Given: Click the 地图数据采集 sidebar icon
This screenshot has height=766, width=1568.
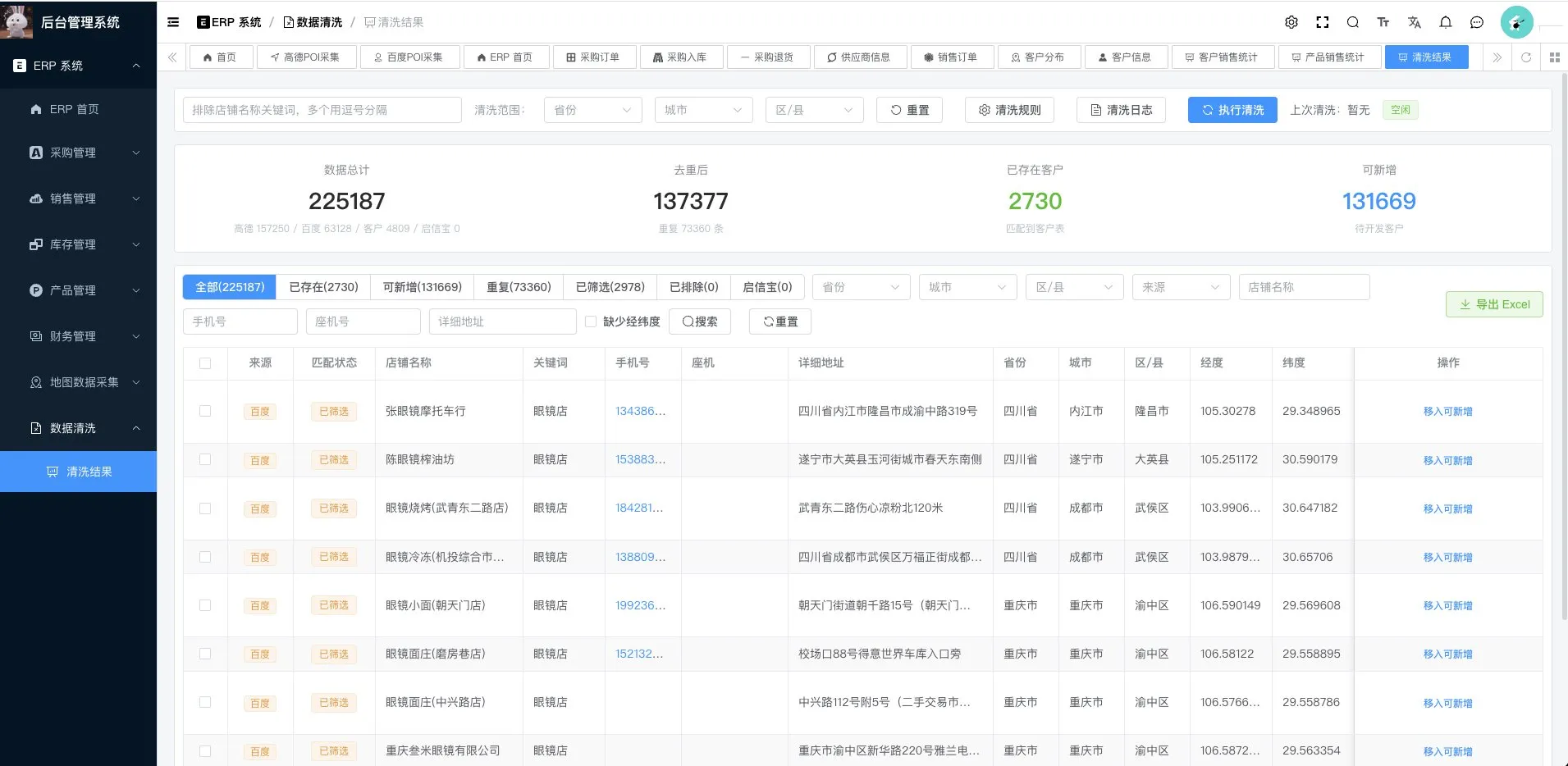Looking at the screenshot, I should coord(36,382).
